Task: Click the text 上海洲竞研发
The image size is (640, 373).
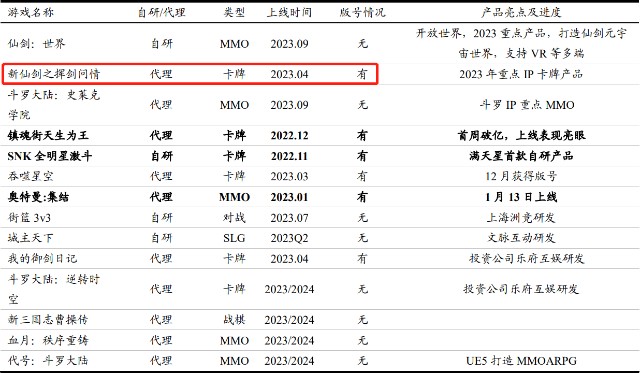Action: click(x=521, y=218)
